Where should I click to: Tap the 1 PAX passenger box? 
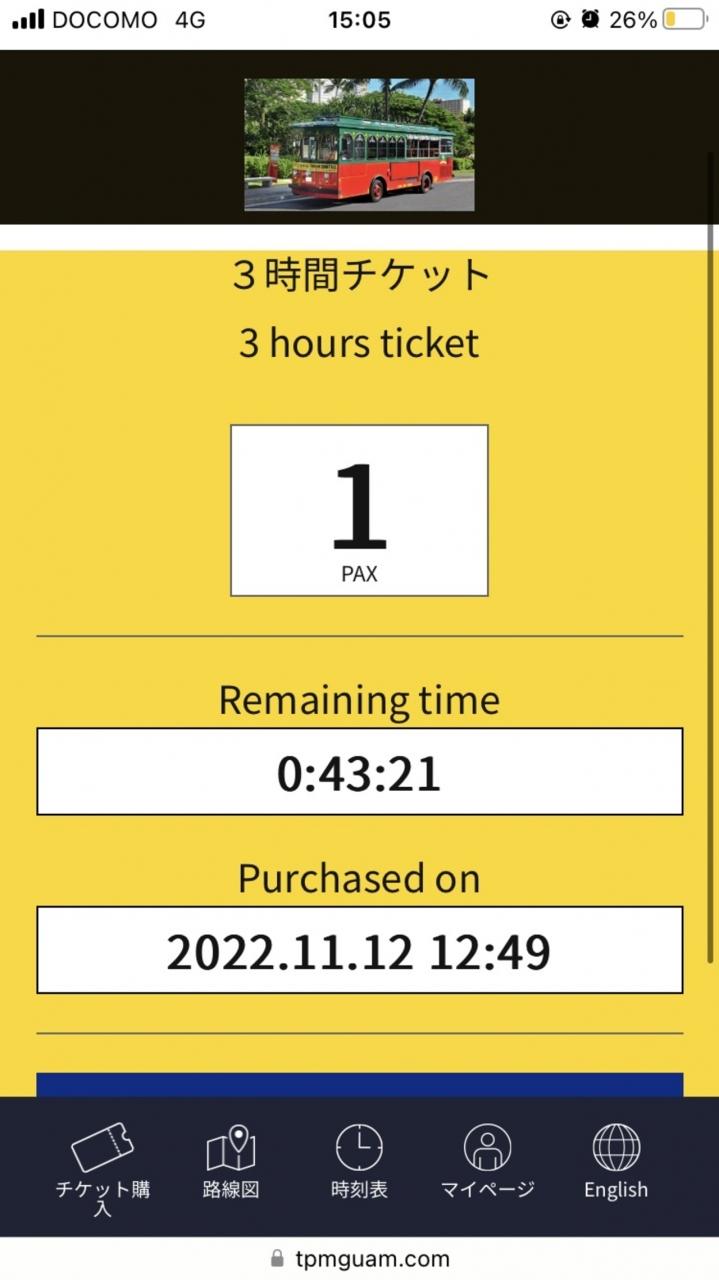pyautogui.click(x=359, y=510)
